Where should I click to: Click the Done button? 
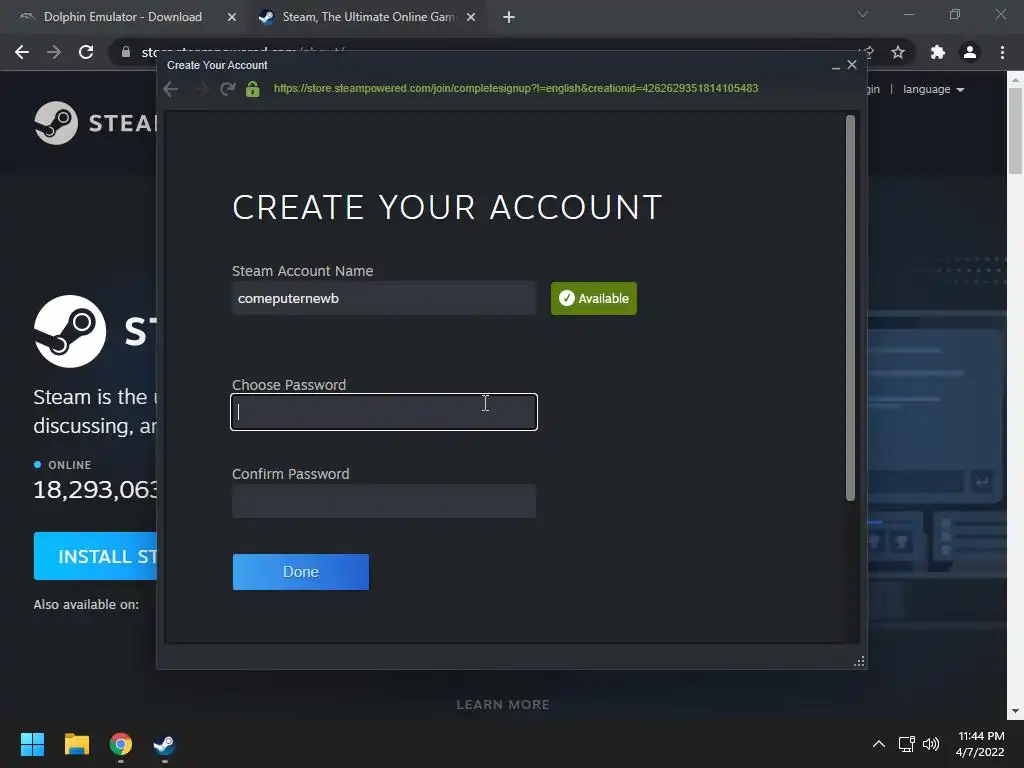[301, 572]
